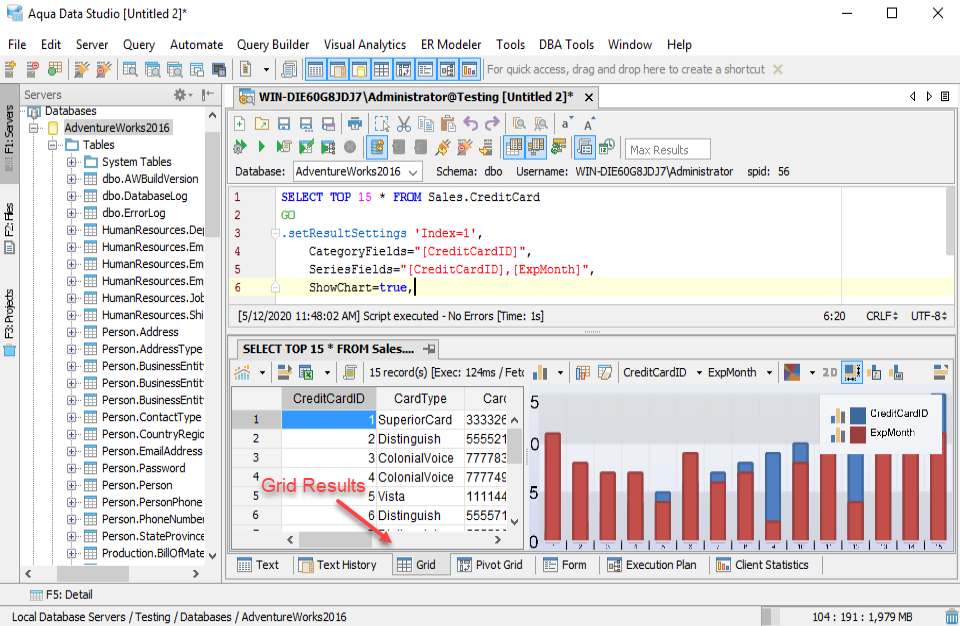Viewport: 960px width, 626px height.
Task: Click the Execute (green play) icon
Action: pos(261,147)
